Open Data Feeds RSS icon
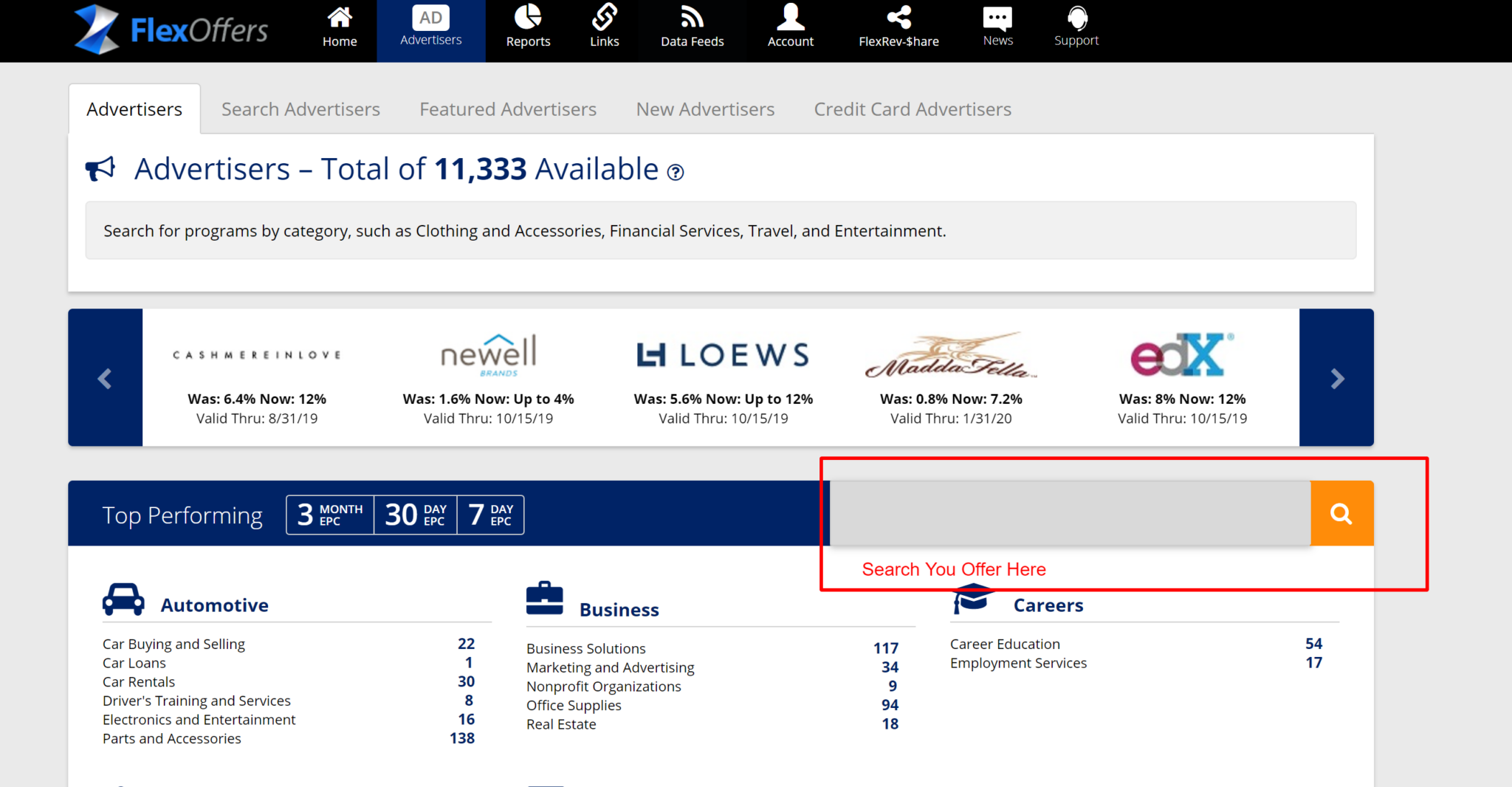This screenshot has width=1512, height=787. (x=692, y=17)
